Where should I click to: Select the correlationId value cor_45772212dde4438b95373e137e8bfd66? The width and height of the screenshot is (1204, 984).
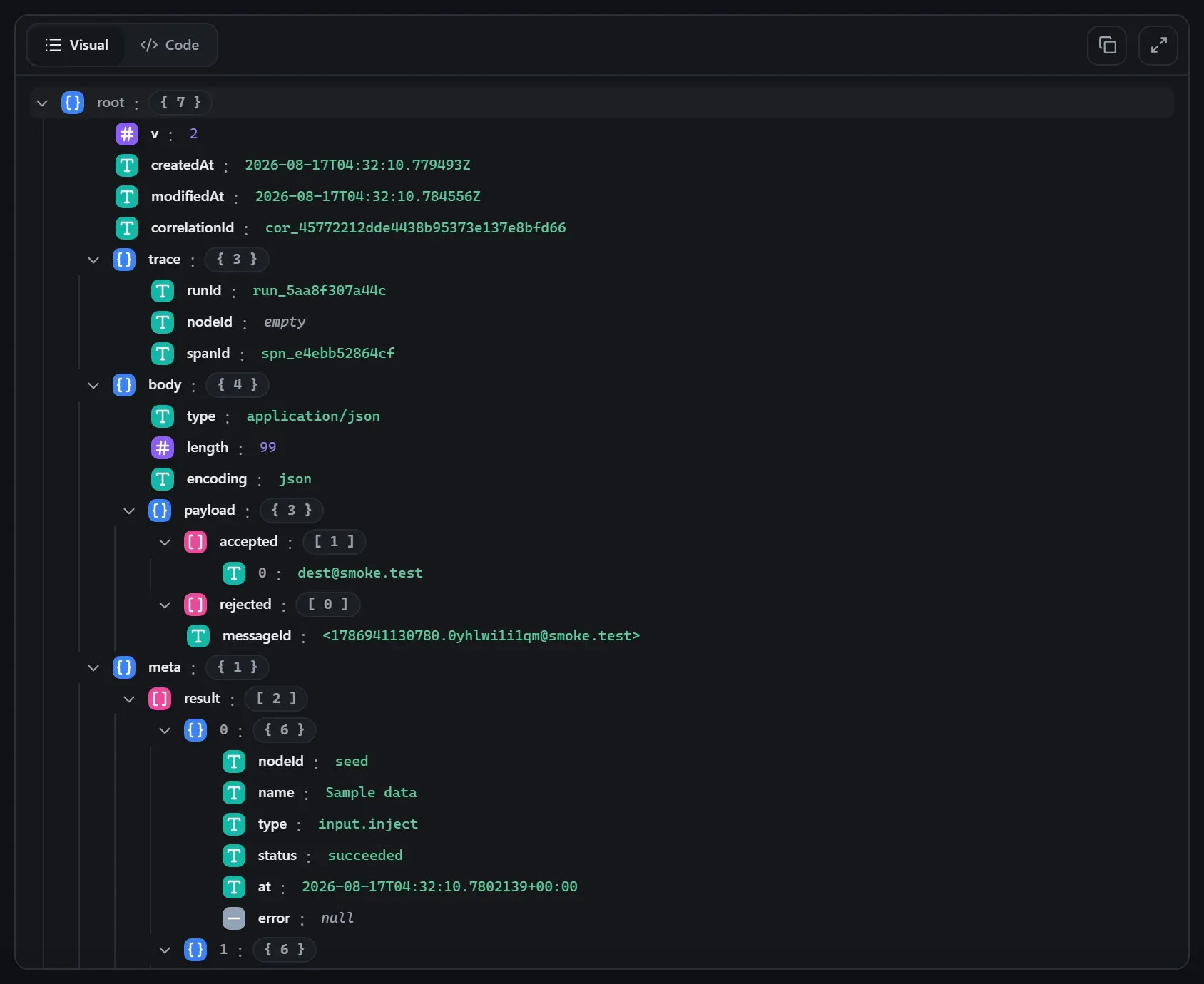[x=416, y=228]
